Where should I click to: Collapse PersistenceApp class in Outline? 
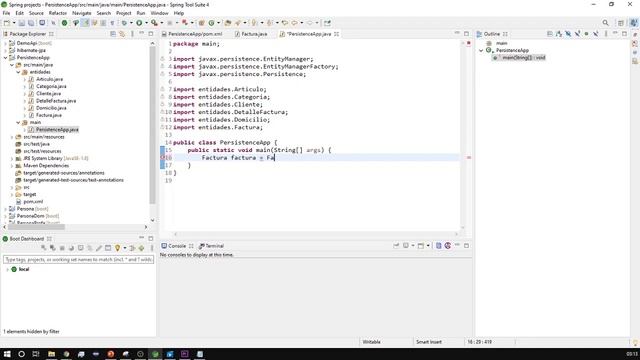[481, 51]
